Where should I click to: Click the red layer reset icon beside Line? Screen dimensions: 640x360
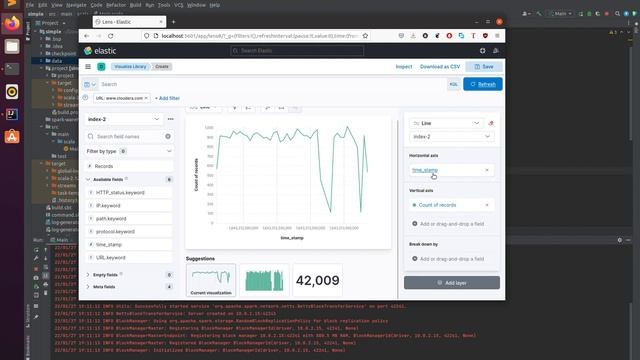[x=491, y=123]
